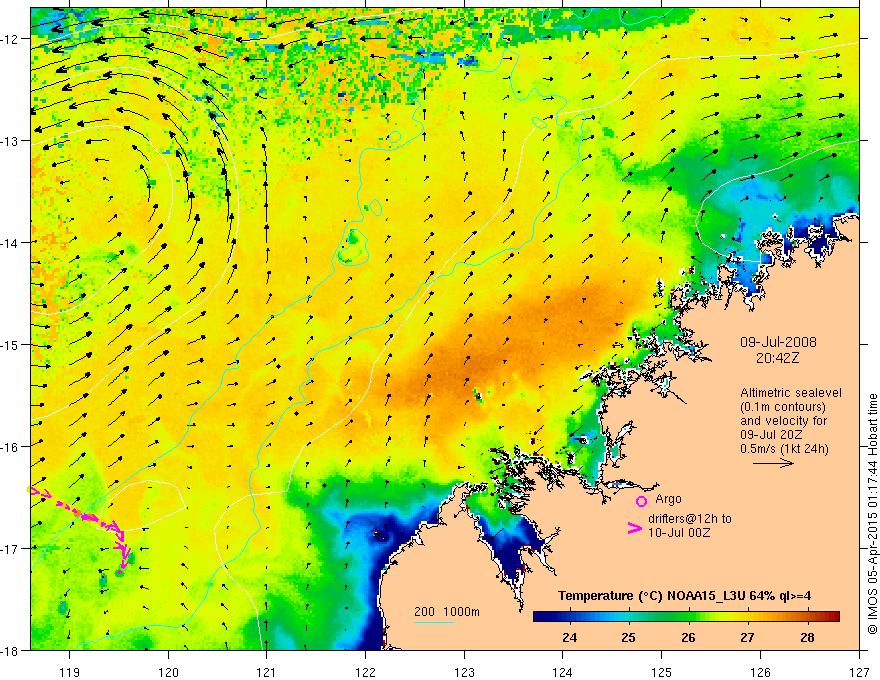The width and height of the screenshot is (880, 680).
Task: Click the IMOS copyright timestamp text
Action: coord(872,514)
